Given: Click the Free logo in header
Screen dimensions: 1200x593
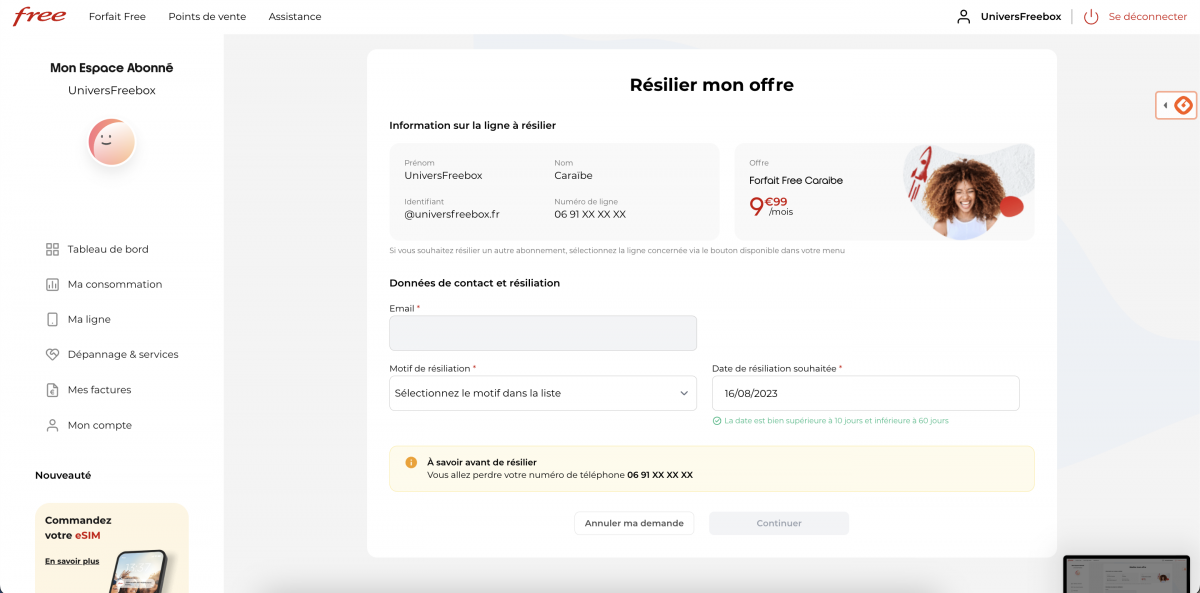Looking at the screenshot, I should click(39, 16).
